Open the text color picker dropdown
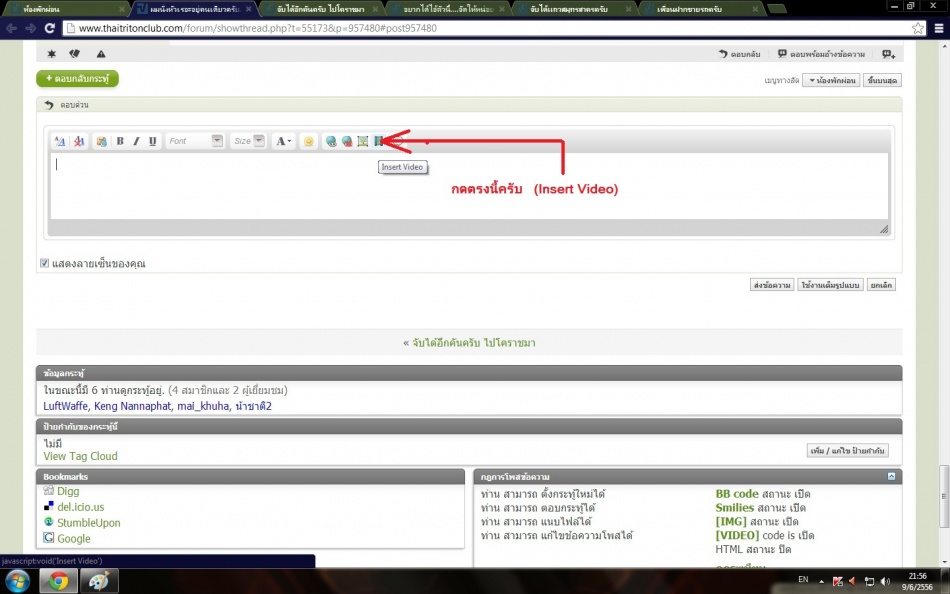Screen dimensions: 950x594 tap(284, 141)
